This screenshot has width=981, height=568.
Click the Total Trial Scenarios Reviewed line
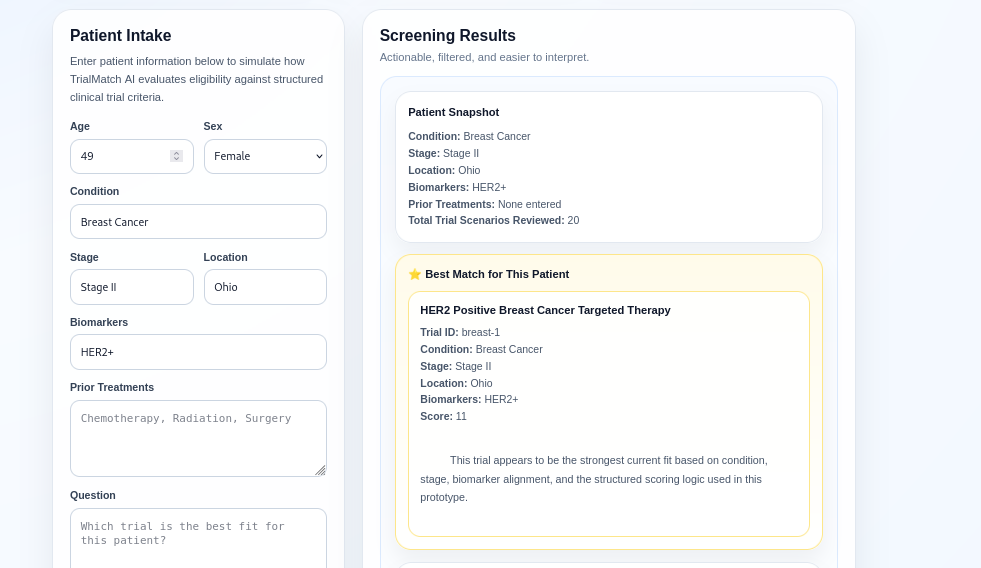click(x=493, y=220)
